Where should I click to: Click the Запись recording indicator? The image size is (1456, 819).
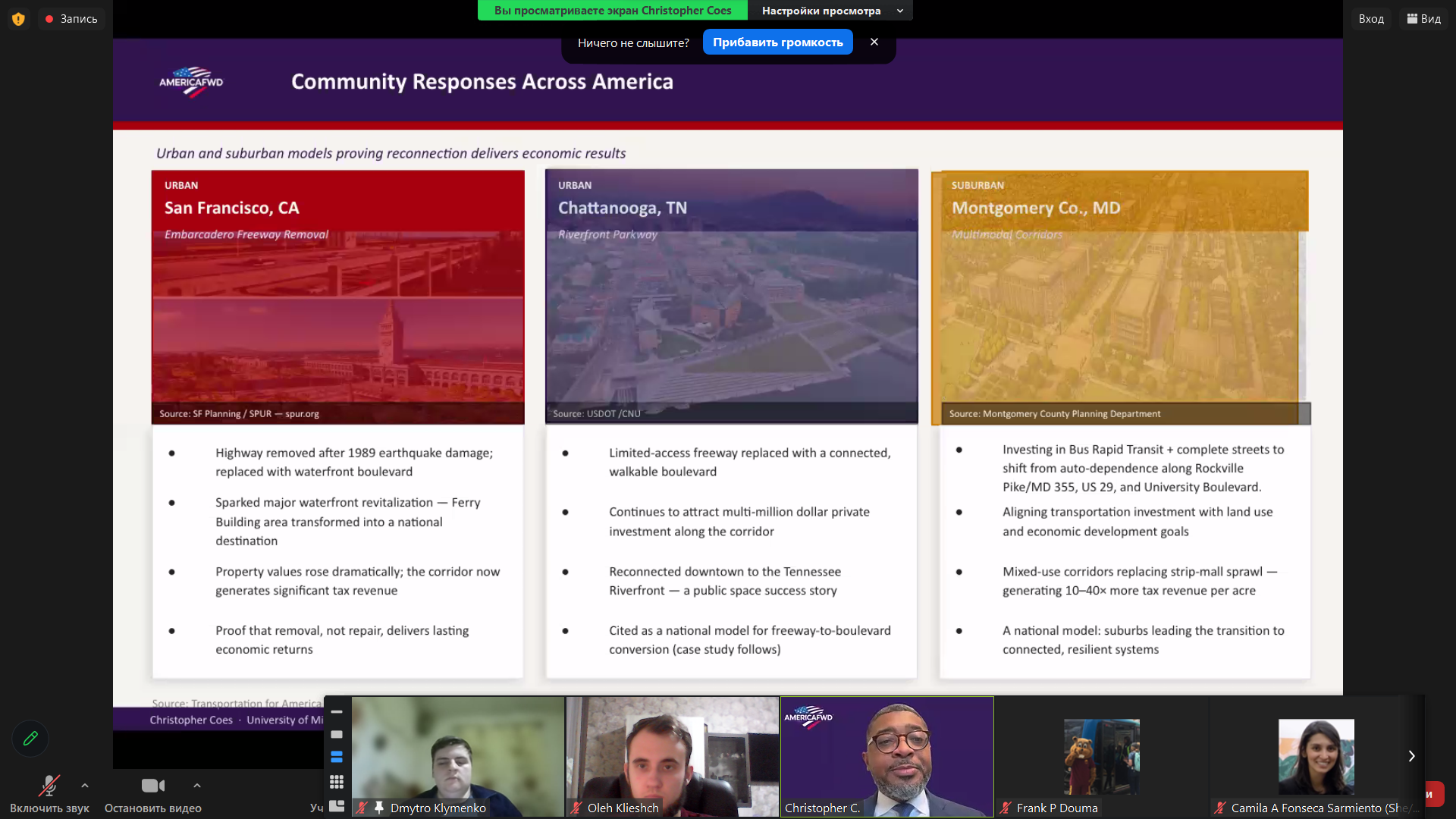click(x=71, y=19)
